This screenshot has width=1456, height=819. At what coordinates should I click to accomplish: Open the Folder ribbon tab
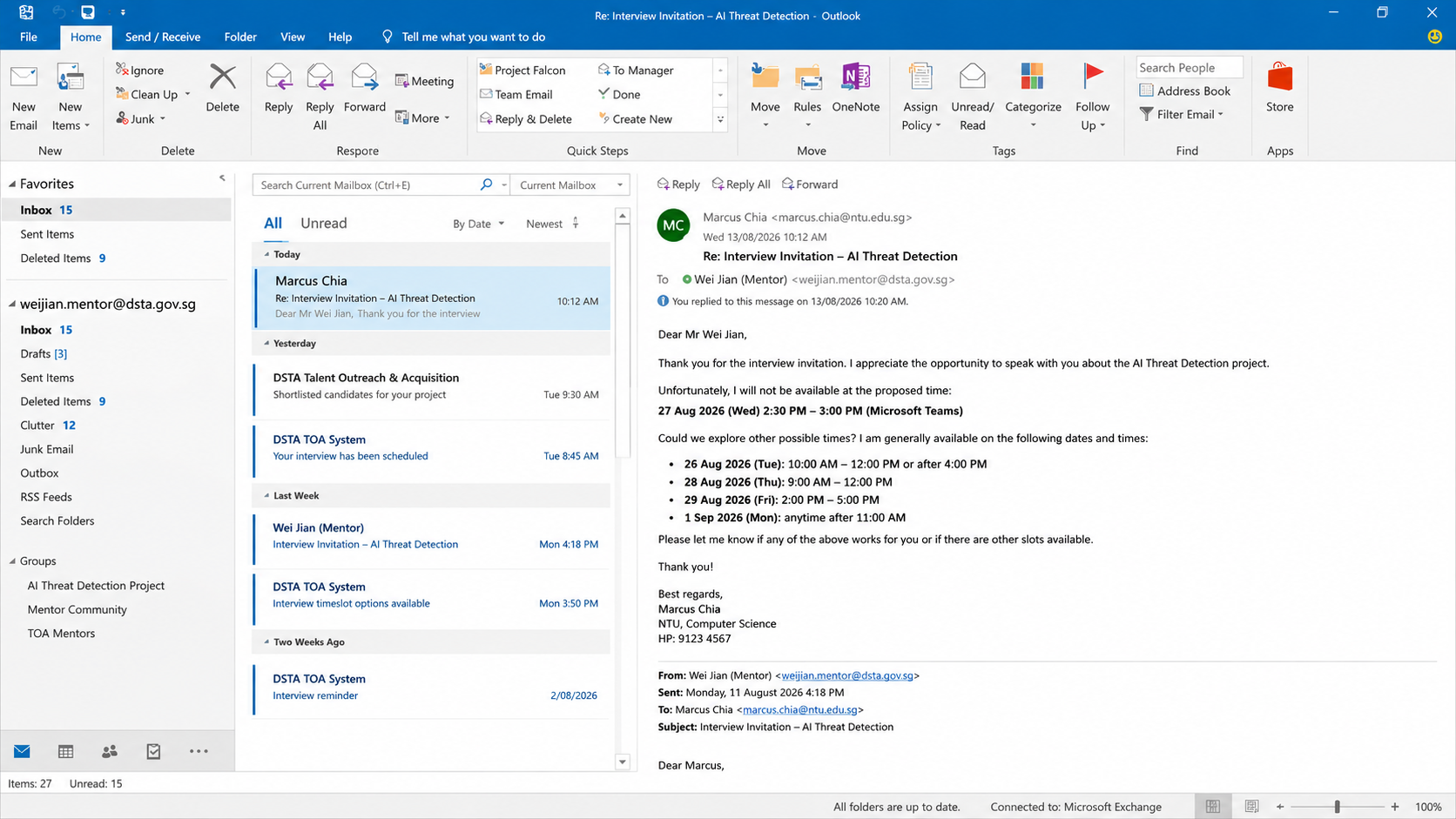(x=240, y=37)
